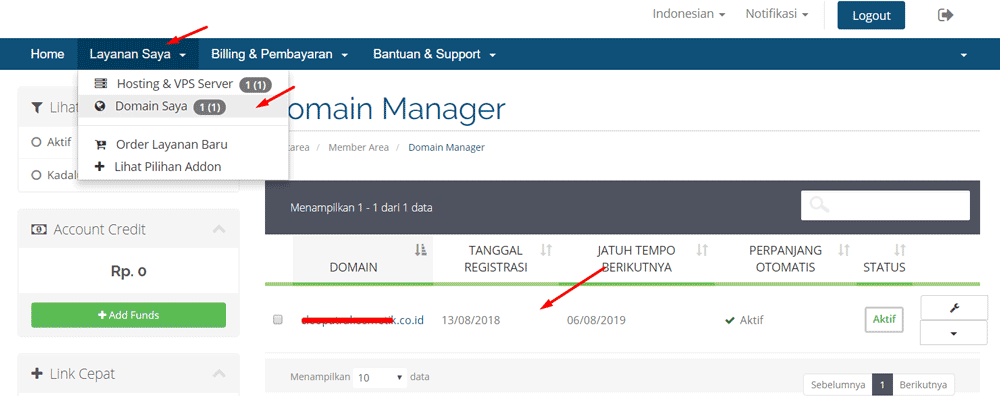Click the Berikutnya pagination button

923,385
